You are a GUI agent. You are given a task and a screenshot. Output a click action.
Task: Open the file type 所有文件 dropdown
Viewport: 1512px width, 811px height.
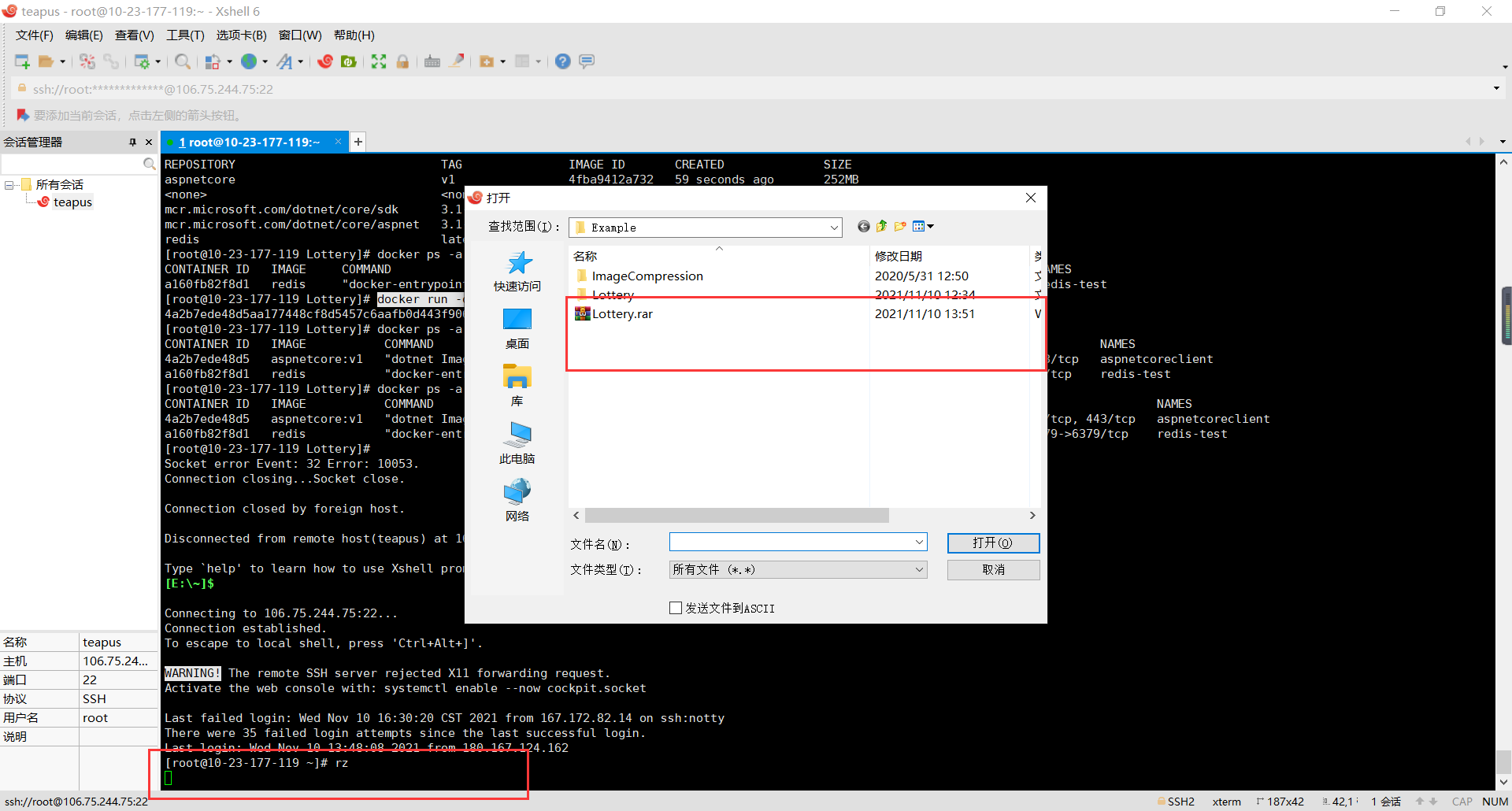click(918, 569)
